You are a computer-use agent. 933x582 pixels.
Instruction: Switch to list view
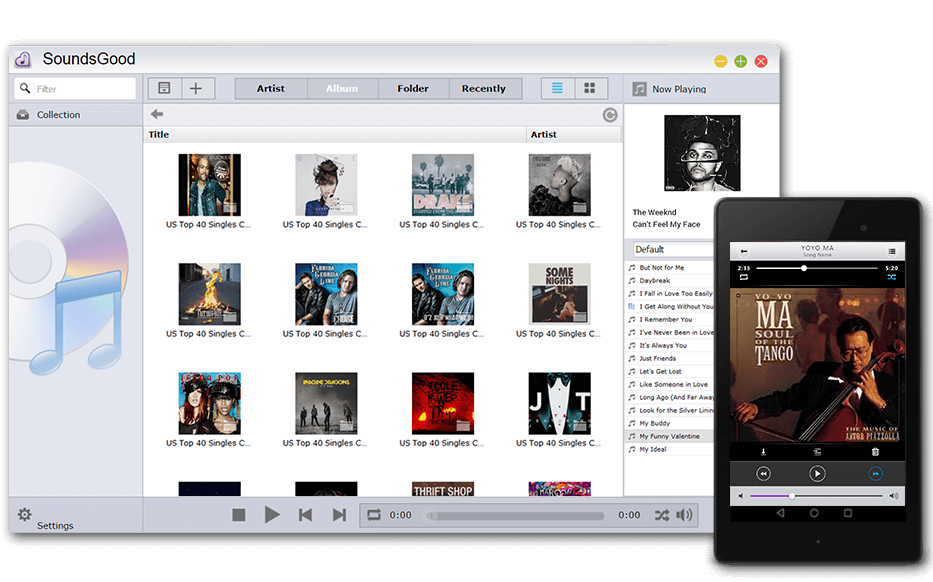pos(558,89)
